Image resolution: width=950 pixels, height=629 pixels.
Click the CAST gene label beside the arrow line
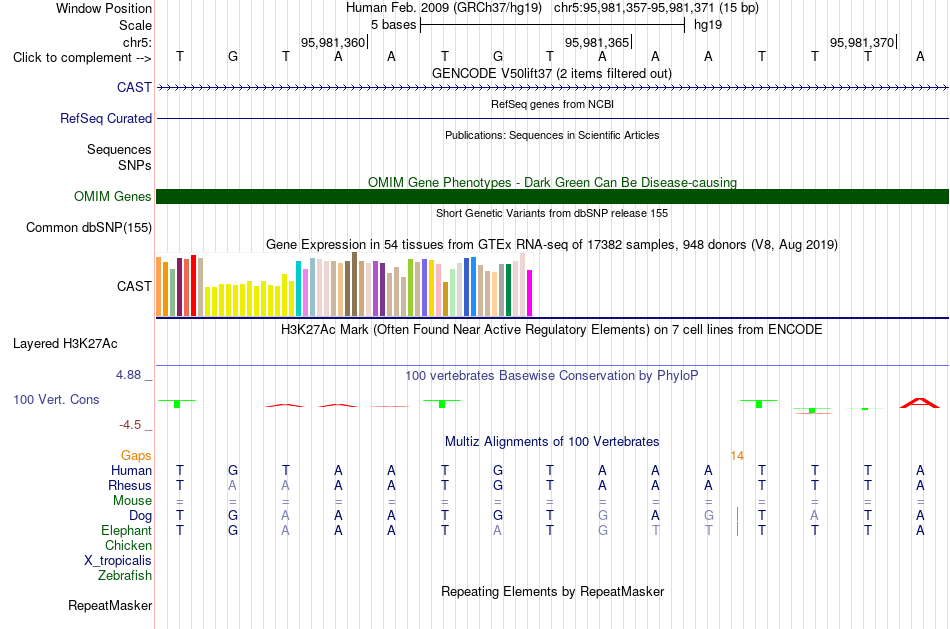pos(134,87)
